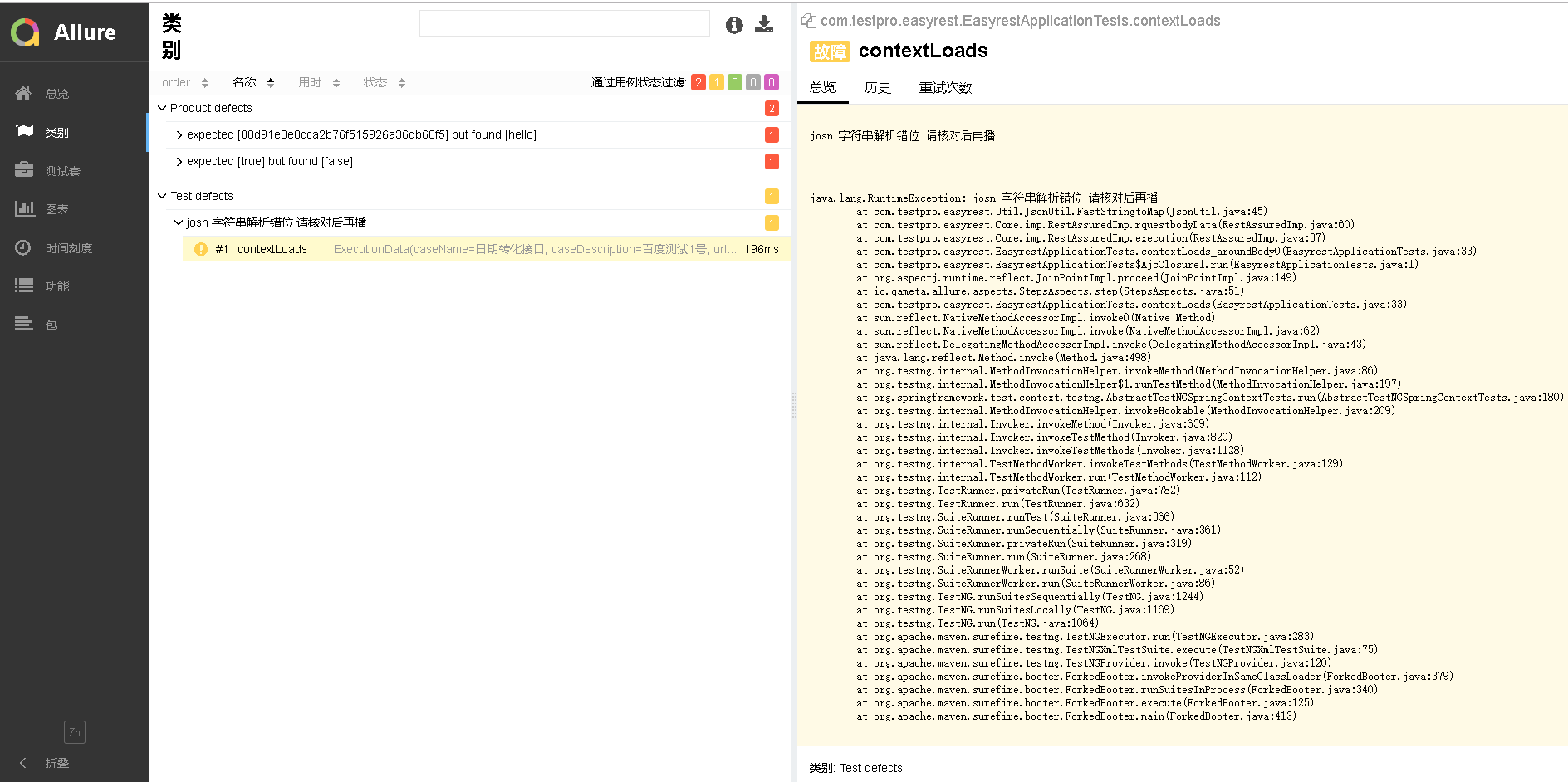The width and height of the screenshot is (1568, 782).
Task: Open the 图表 bar chart icon
Action: (24, 208)
